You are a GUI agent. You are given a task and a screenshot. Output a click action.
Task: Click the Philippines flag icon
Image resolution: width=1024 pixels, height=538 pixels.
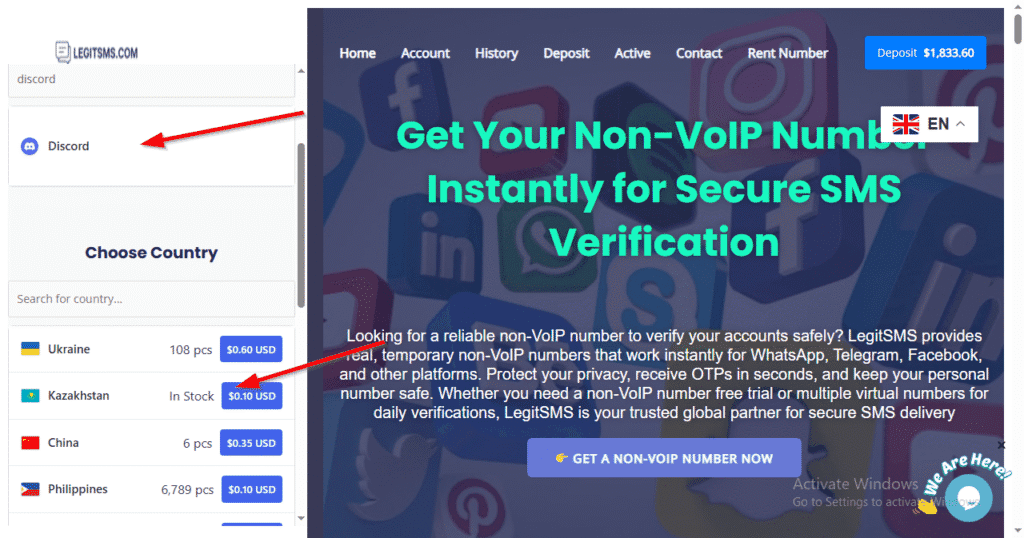pos(30,489)
